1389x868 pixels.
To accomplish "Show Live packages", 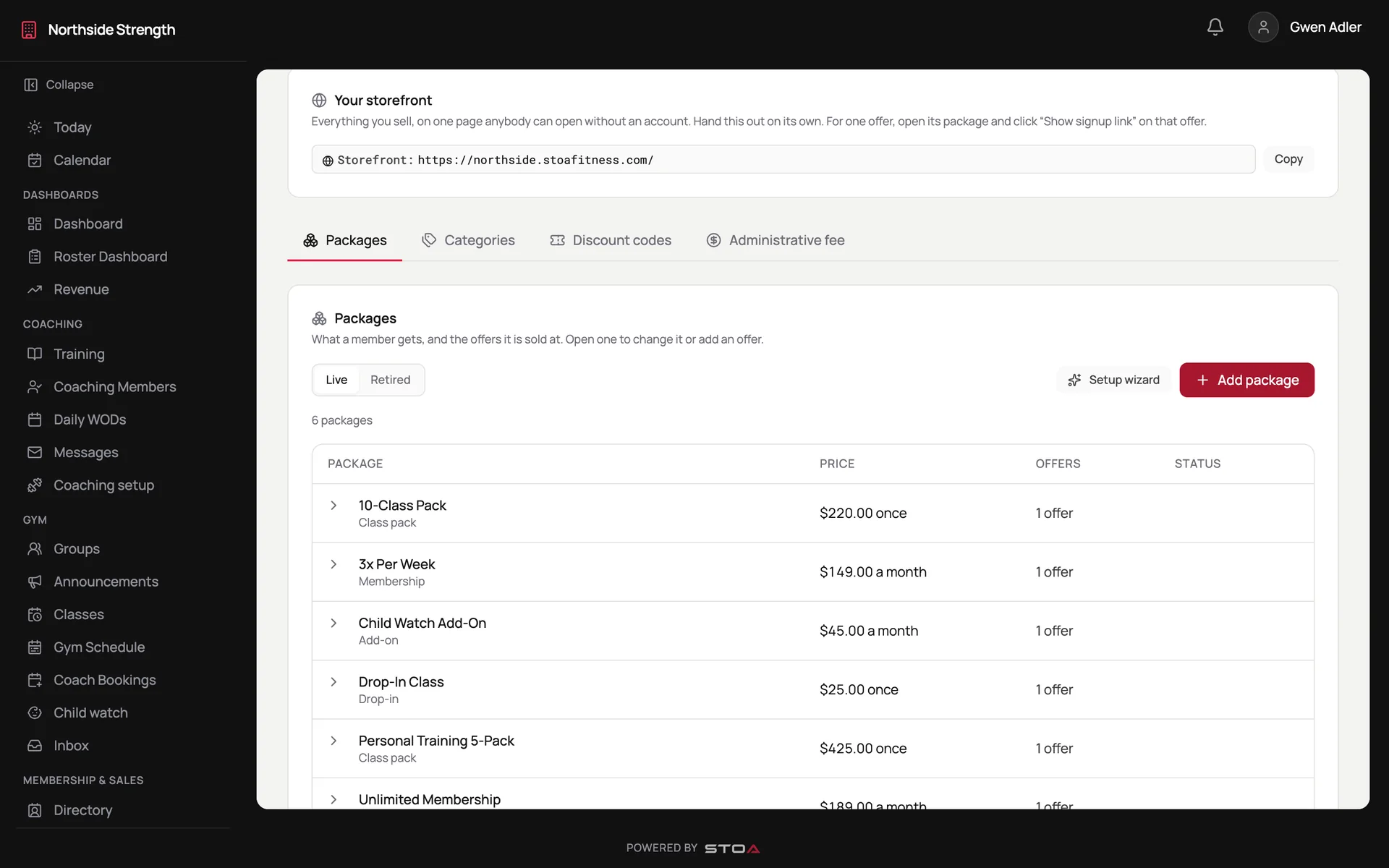I will coord(336,380).
